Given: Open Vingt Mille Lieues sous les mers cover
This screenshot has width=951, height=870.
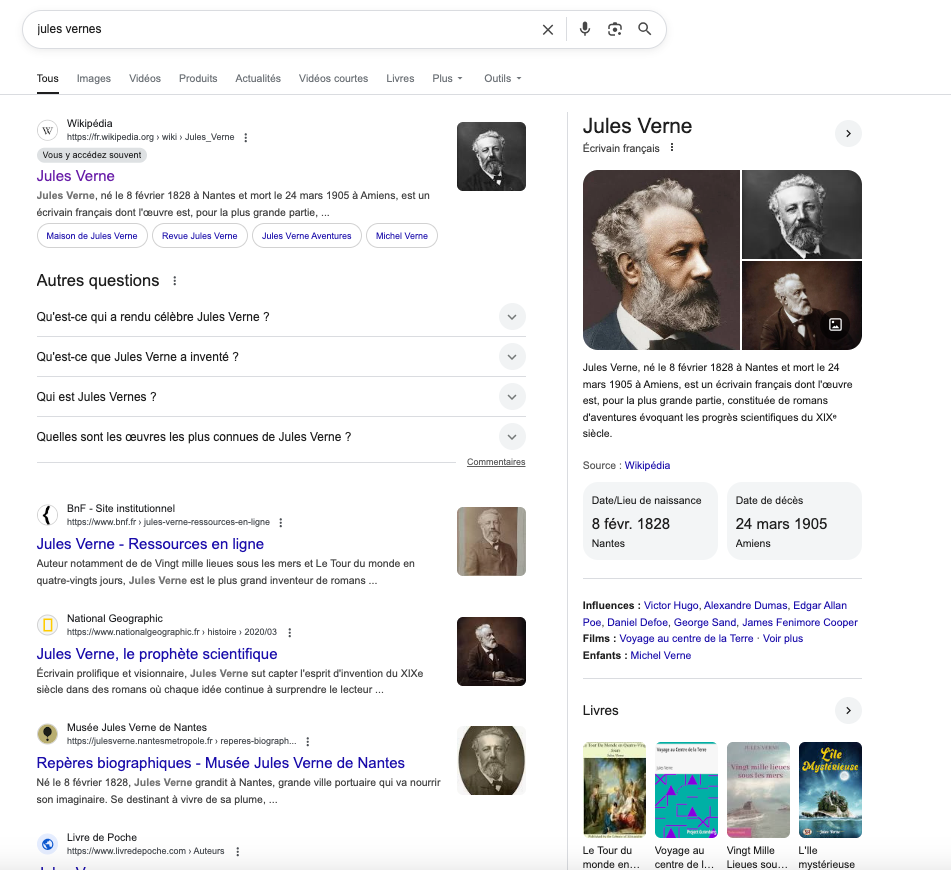Looking at the screenshot, I should [758, 790].
